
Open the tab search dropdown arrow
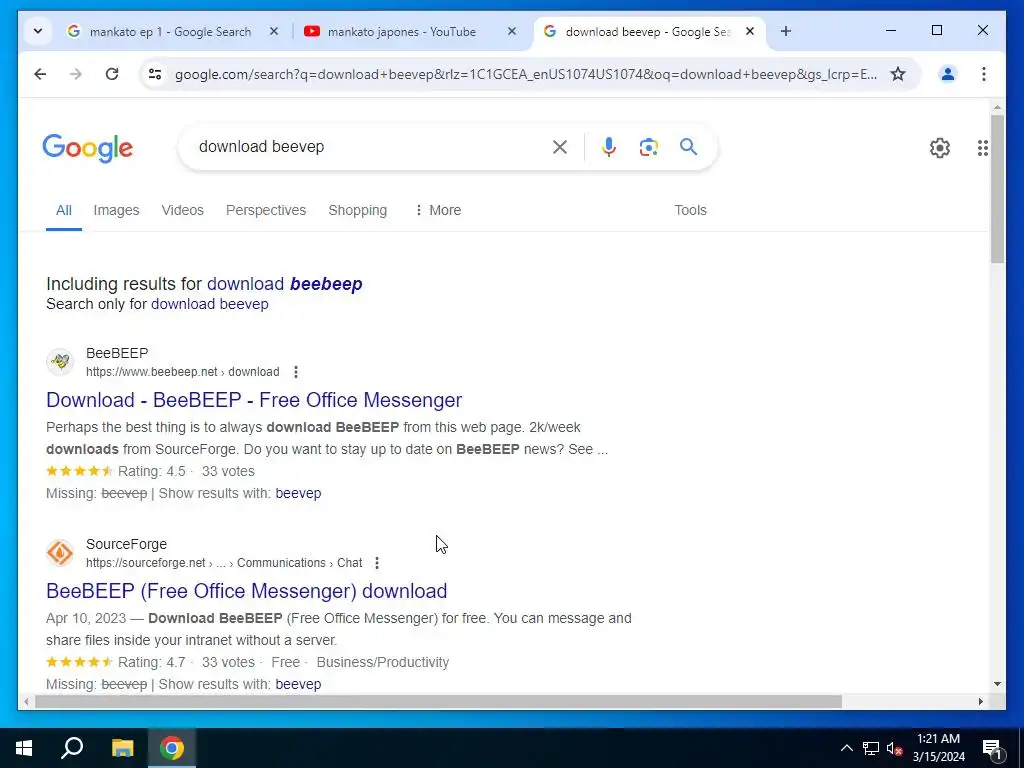click(x=38, y=31)
